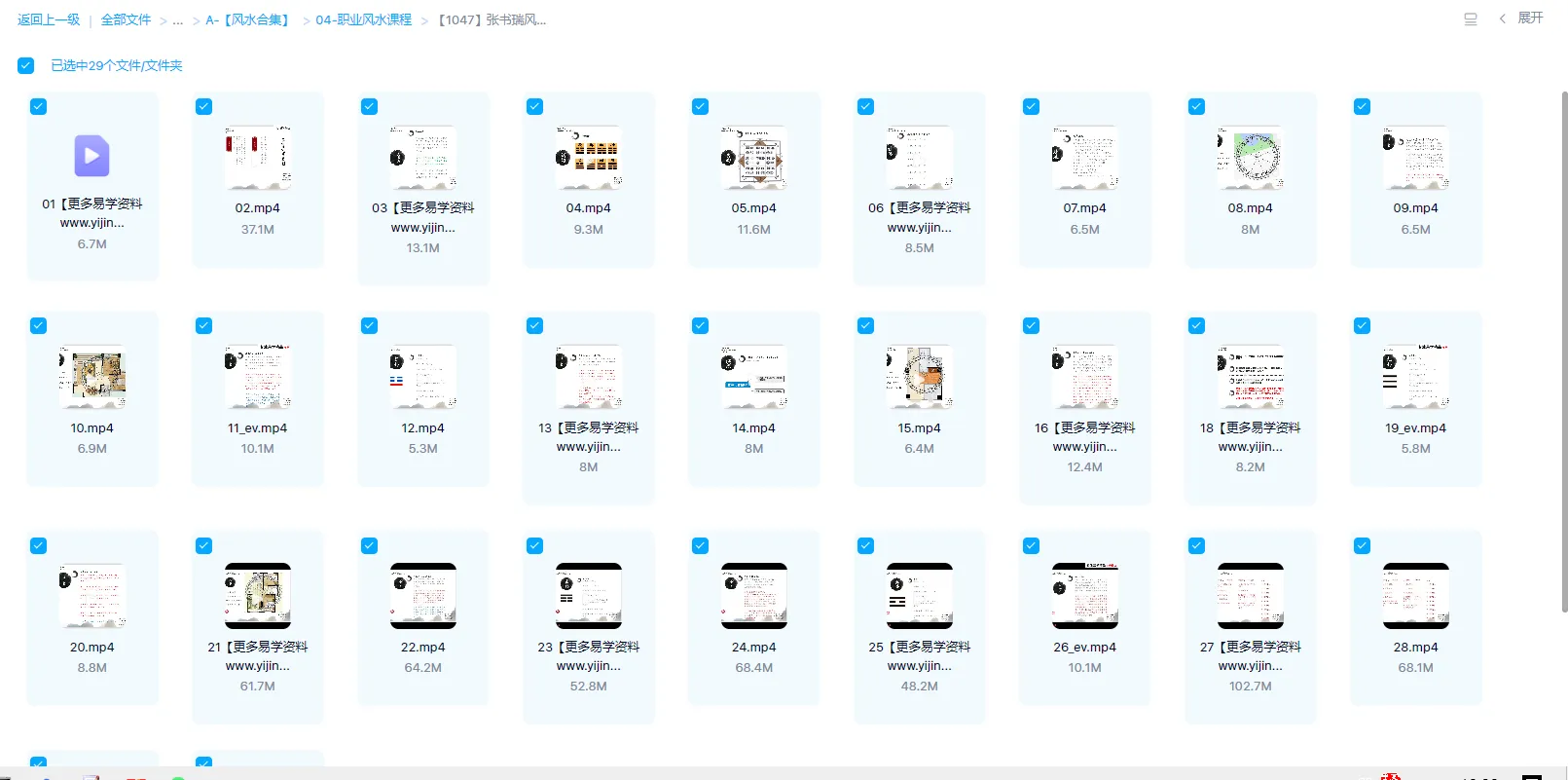Open thumbnail of file 06
Image resolution: width=1568 pixels, height=780 pixels.
point(920,157)
